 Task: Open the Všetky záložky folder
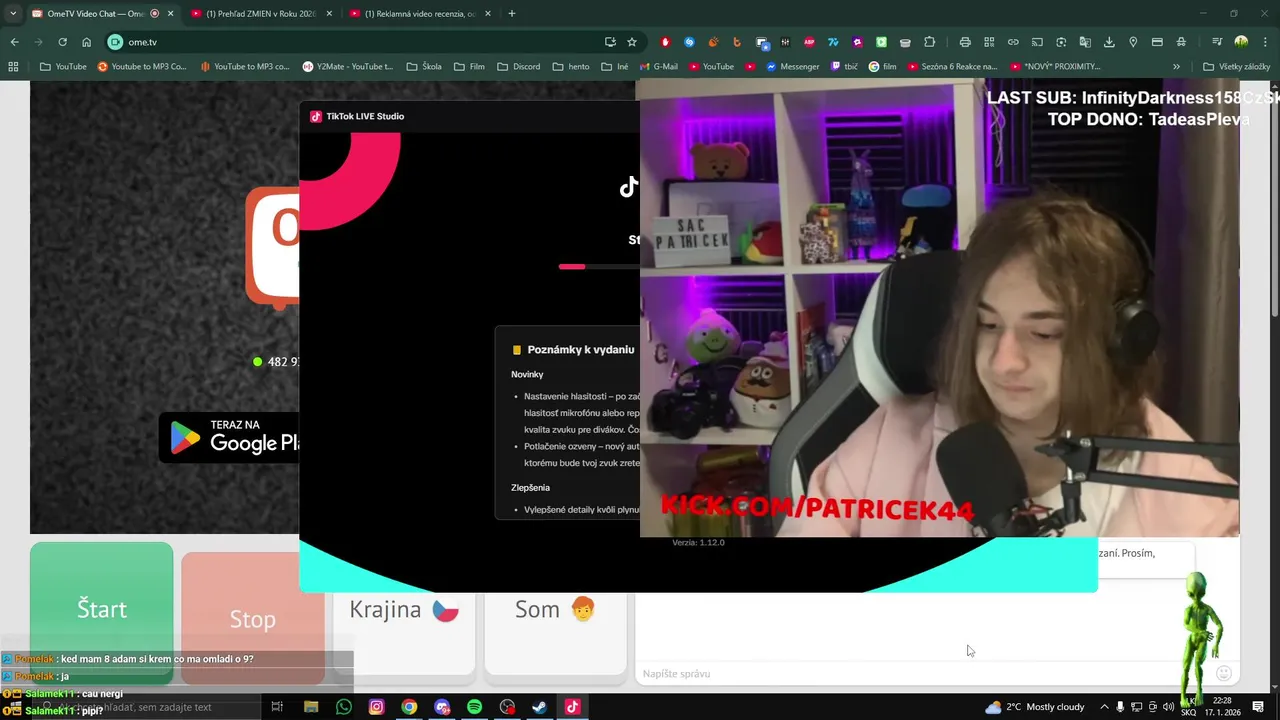[x=1236, y=67]
